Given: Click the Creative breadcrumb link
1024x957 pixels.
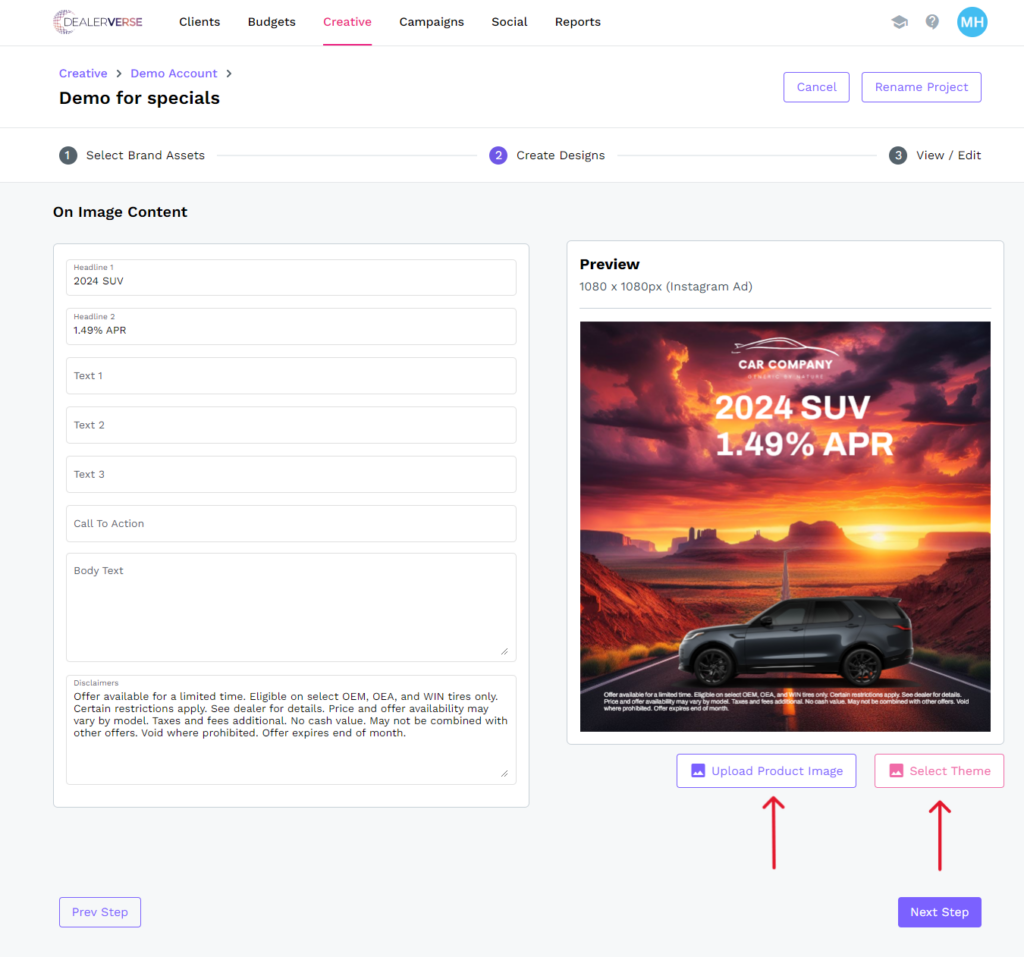Looking at the screenshot, I should 83,73.
